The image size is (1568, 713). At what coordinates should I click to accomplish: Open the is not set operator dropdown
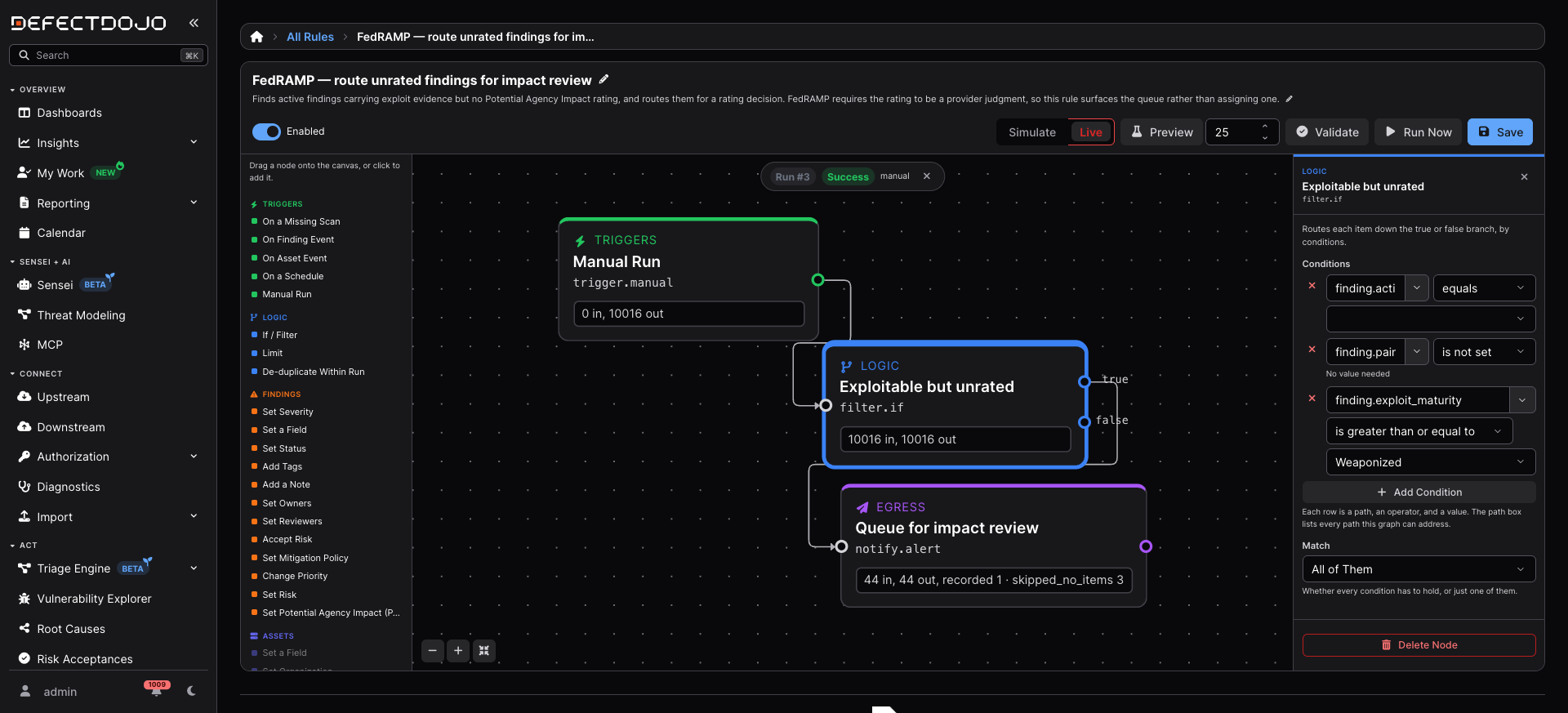click(x=1483, y=352)
